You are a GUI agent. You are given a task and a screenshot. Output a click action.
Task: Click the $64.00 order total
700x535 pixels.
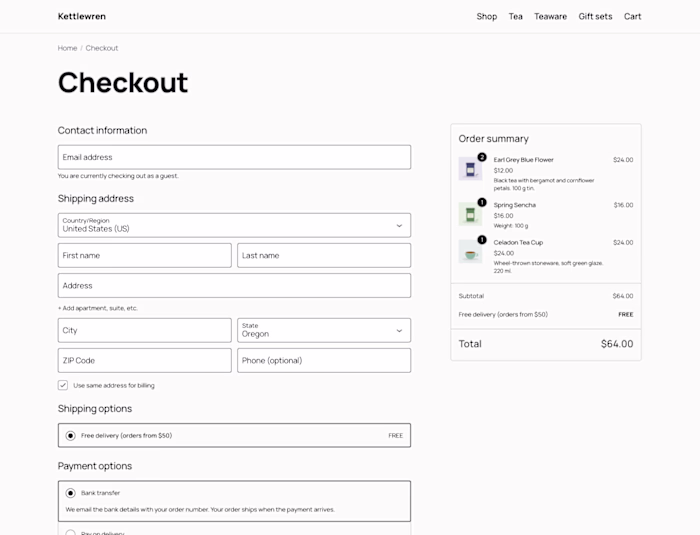[x=617, y=344]
